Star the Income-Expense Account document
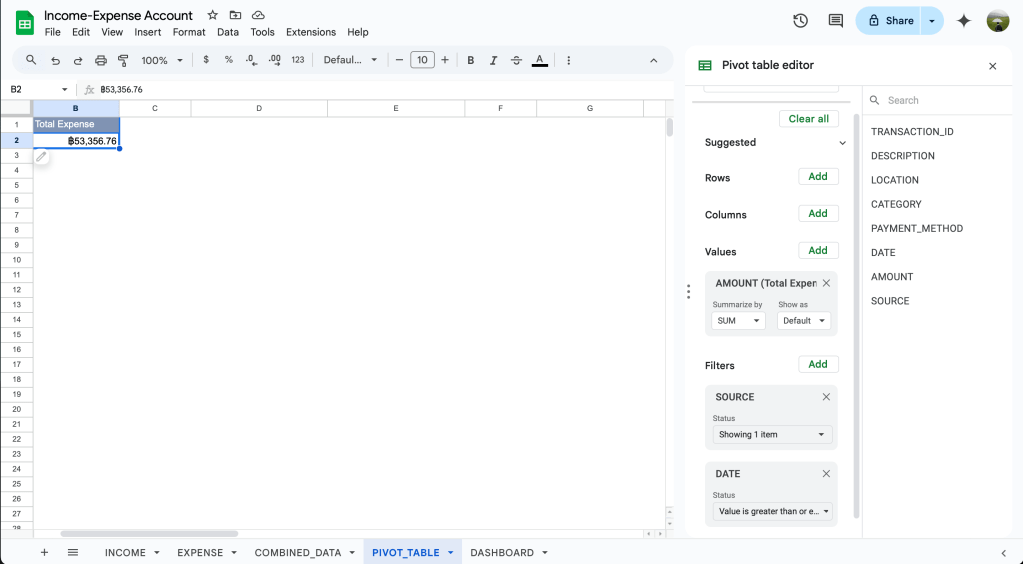The height and width of the screenshot is (564, 1023). point(212,15)
